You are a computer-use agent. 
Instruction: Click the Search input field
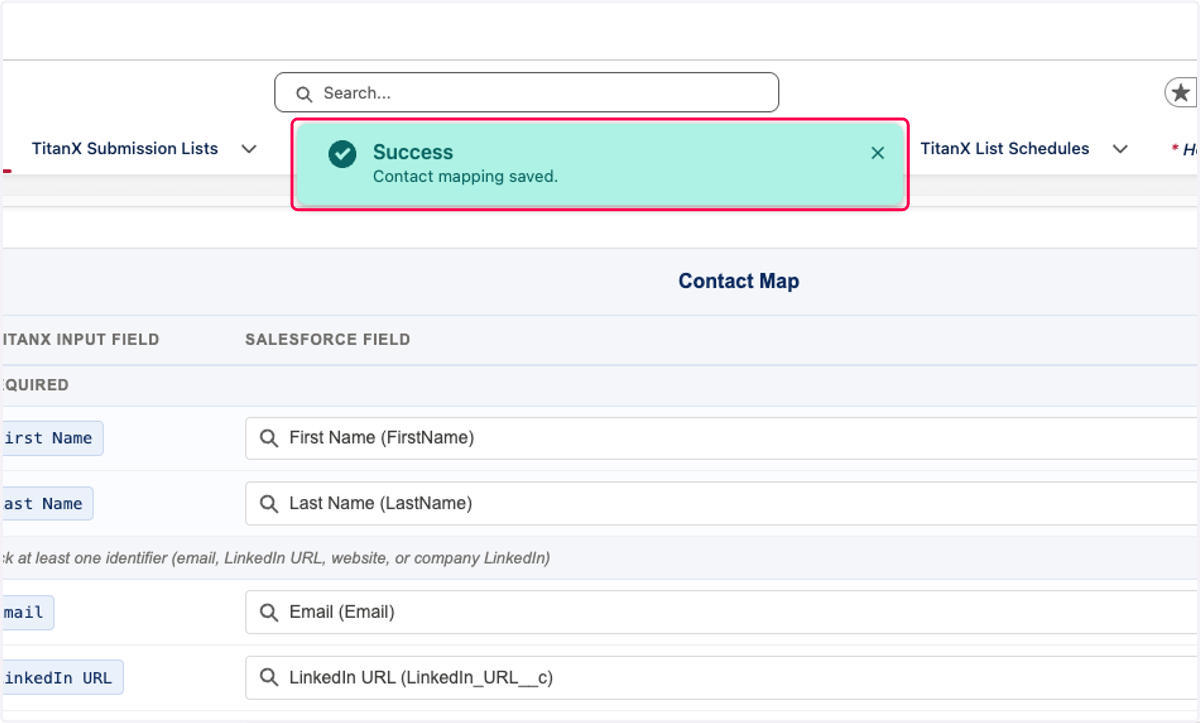click(526, 93)
